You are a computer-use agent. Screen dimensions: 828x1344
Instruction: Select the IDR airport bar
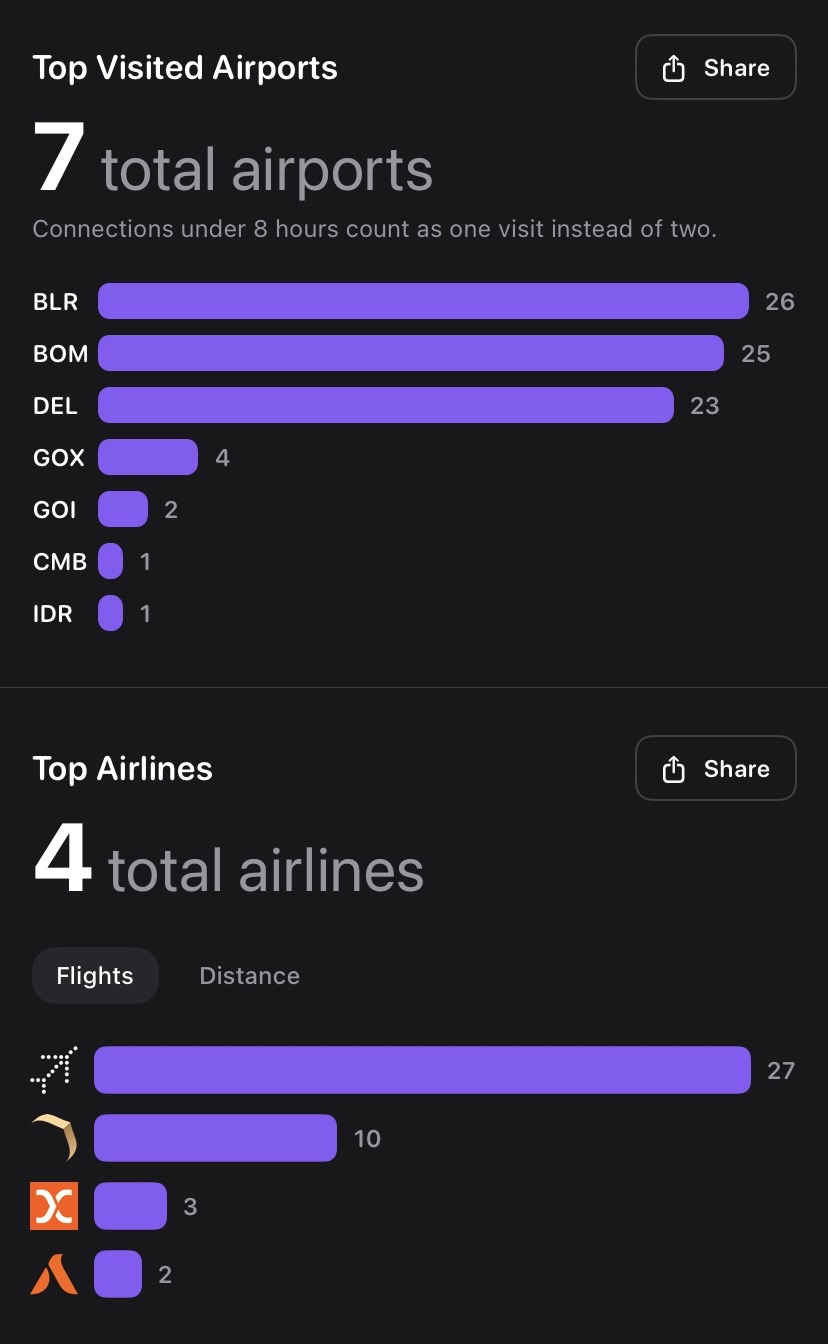click(110, 613)
